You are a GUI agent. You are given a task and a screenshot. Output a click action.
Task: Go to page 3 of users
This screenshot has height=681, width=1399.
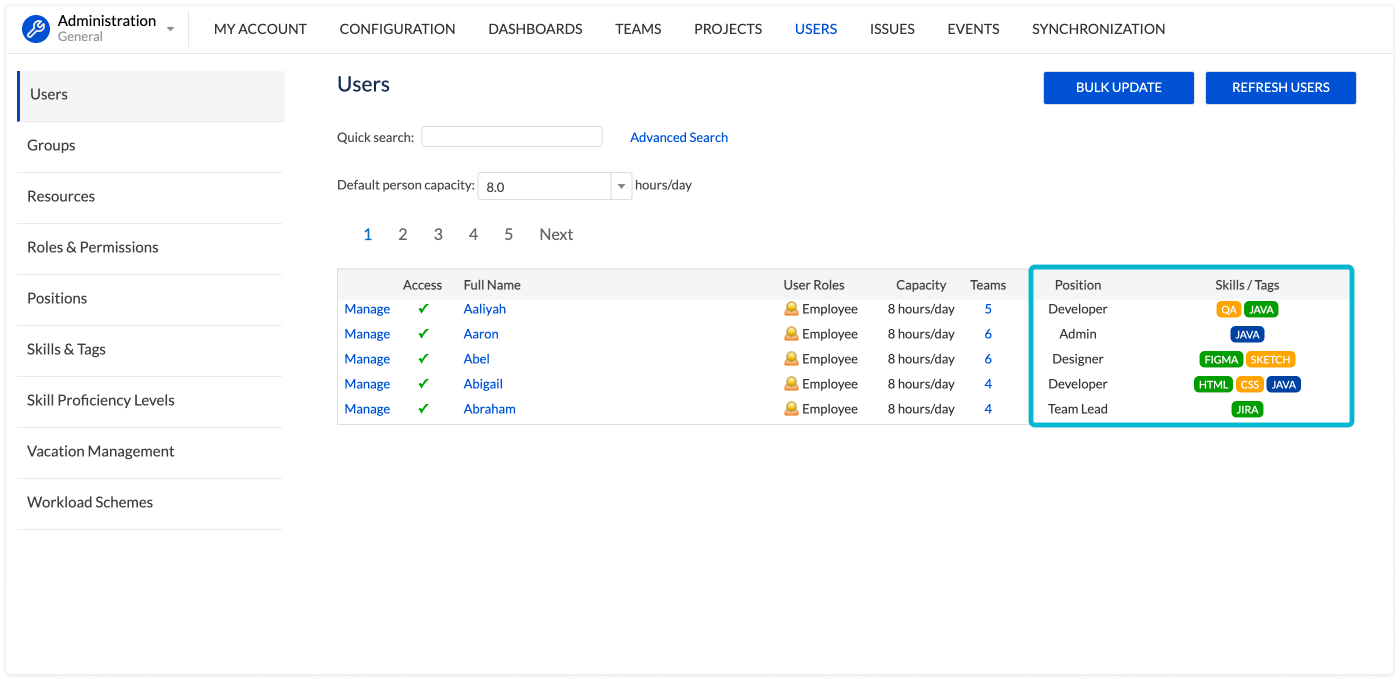[x=438, y=234]
